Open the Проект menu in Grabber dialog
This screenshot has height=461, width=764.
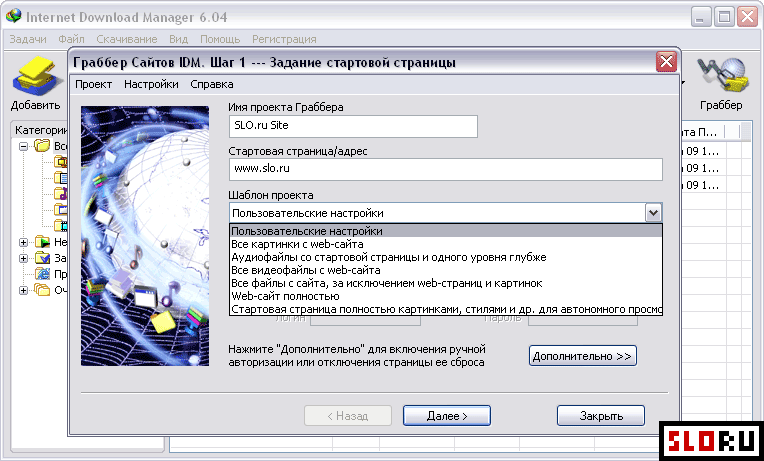(94, 84)
